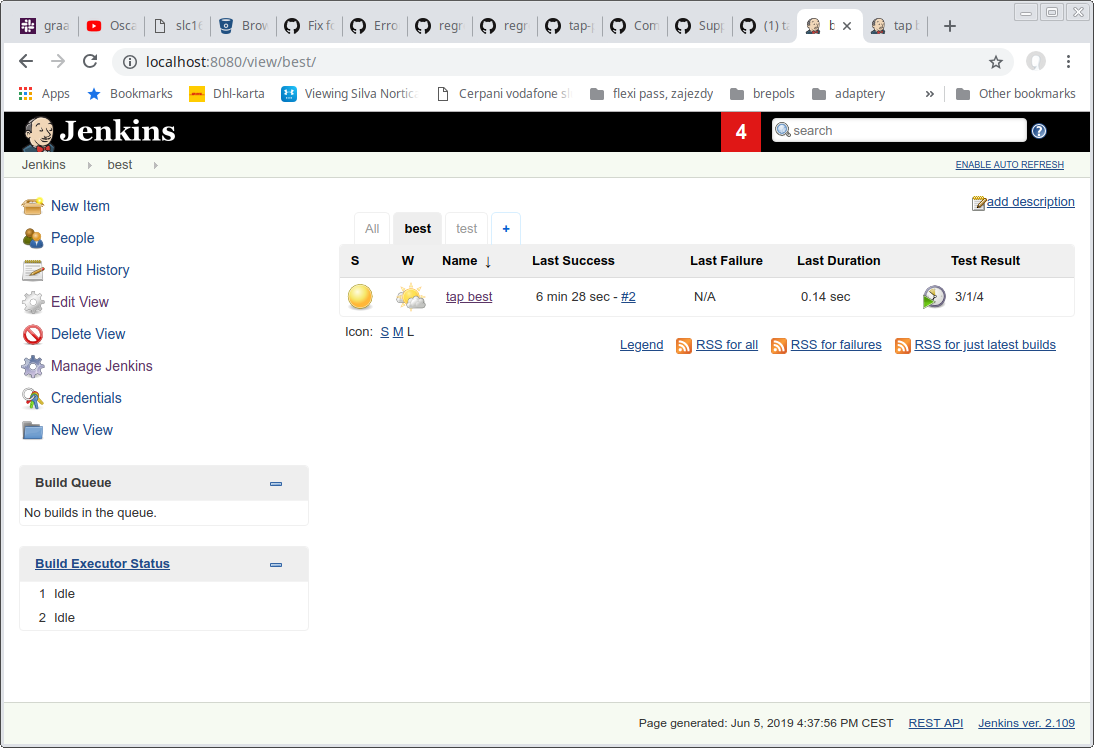Viewport: 1094px width, 748px height.
Task: Open the Dhl-karta bookmark
Action: 227,94
